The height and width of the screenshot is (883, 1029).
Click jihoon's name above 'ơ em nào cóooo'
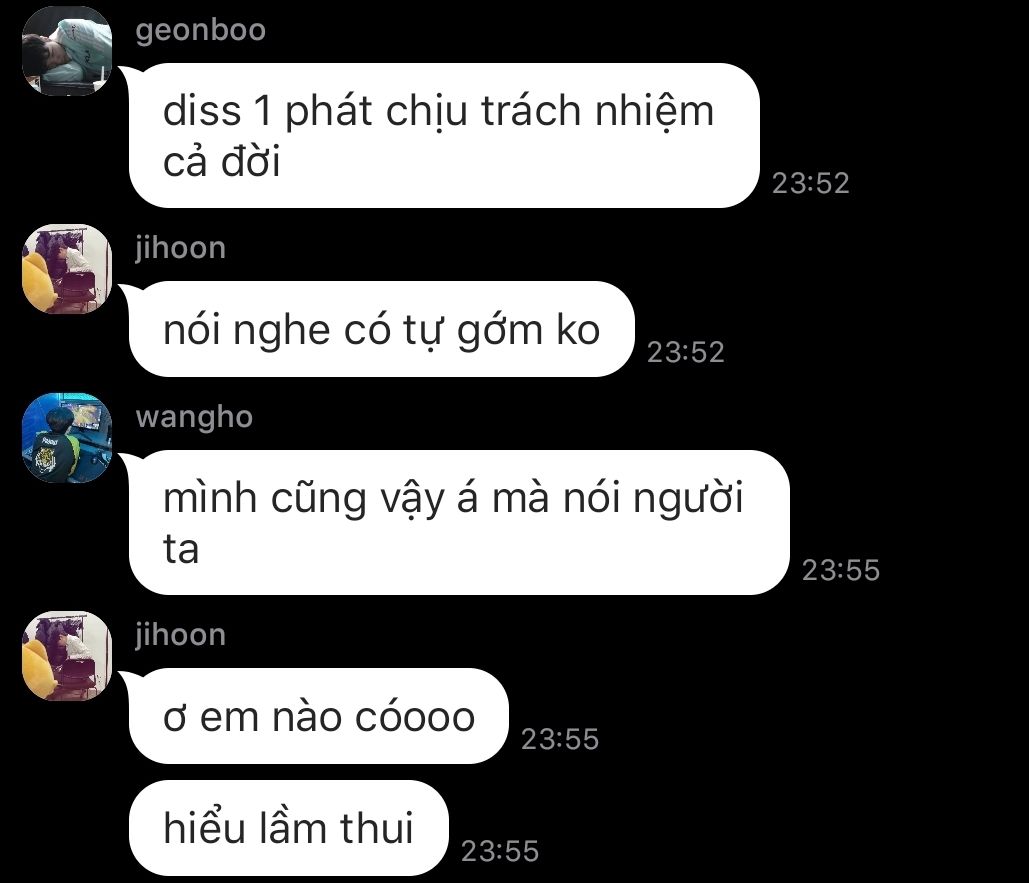pos(180,634)
